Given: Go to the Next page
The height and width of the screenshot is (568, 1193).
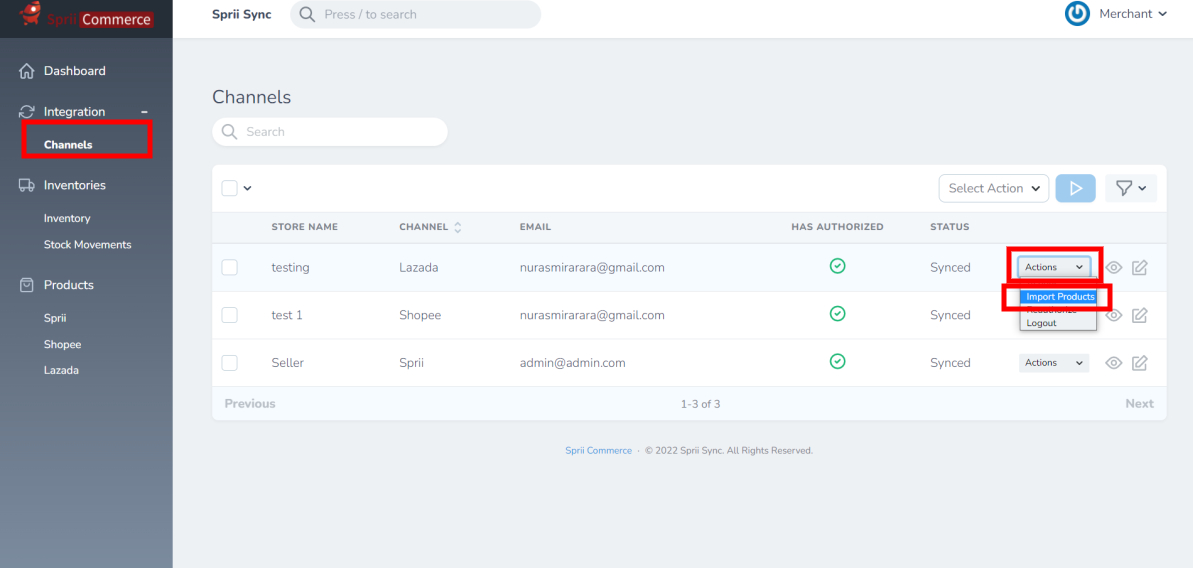Looking at the screenshot, I should pyautogui.click(x=1139, y=404).
